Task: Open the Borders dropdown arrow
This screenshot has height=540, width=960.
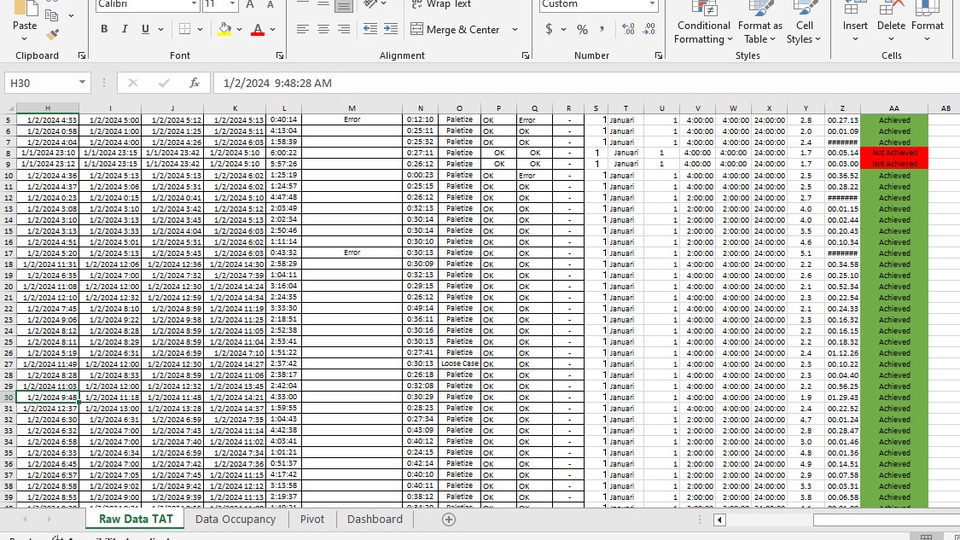Action: point(200,29)
